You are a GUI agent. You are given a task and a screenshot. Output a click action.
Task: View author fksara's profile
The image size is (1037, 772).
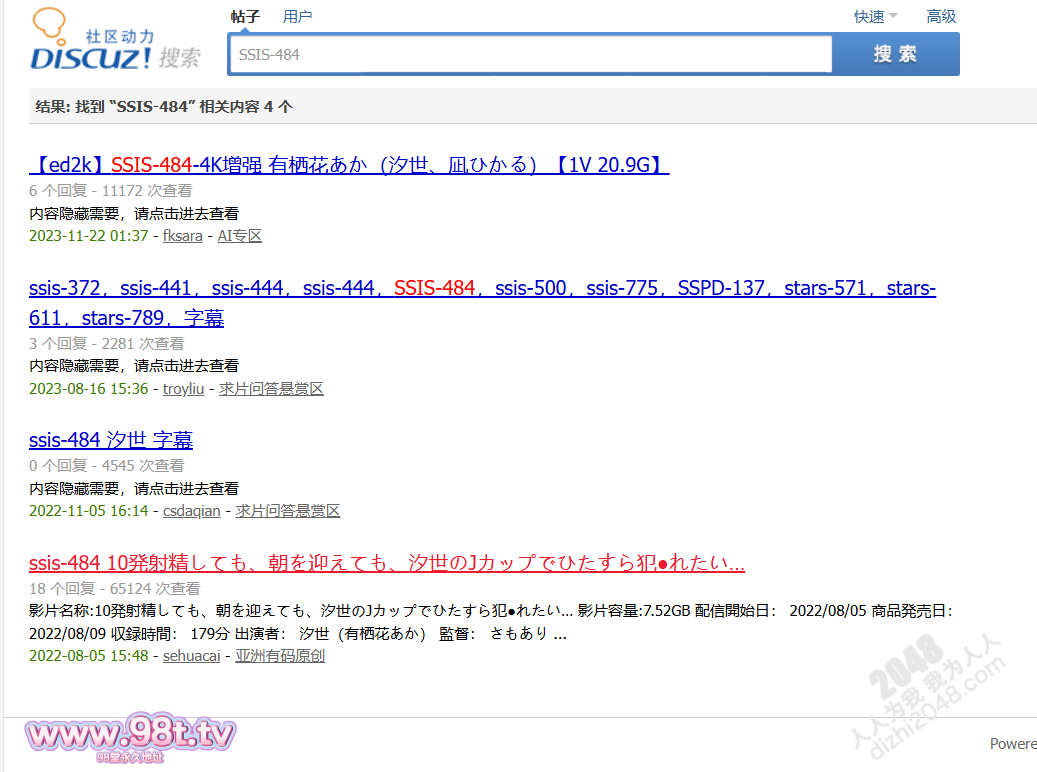(x=182, y=236)
